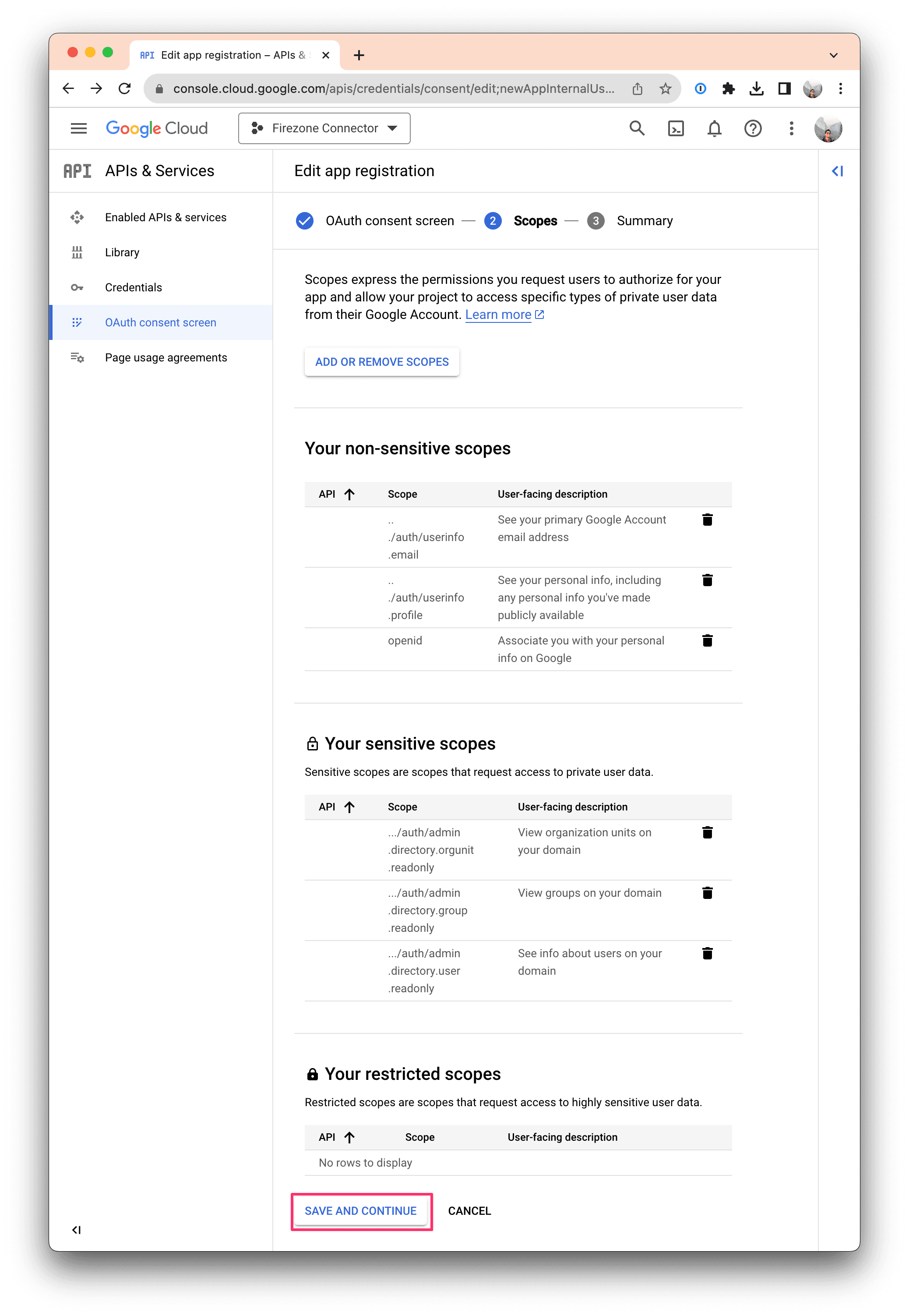Collapse the left navigation sidebar

tap(76, 1229)
